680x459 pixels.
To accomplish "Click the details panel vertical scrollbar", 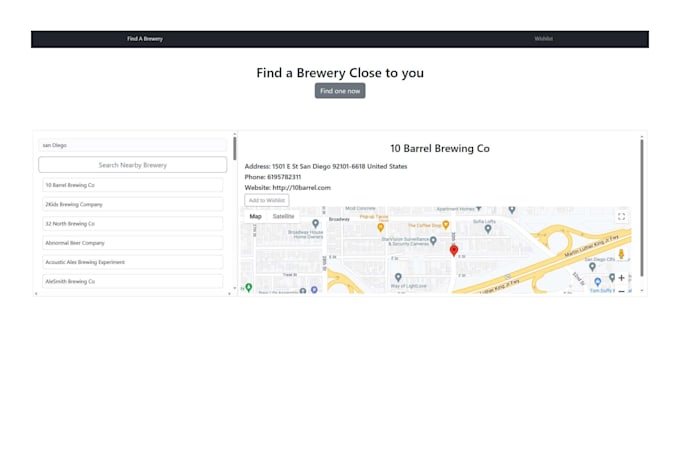I will [642, 207].
